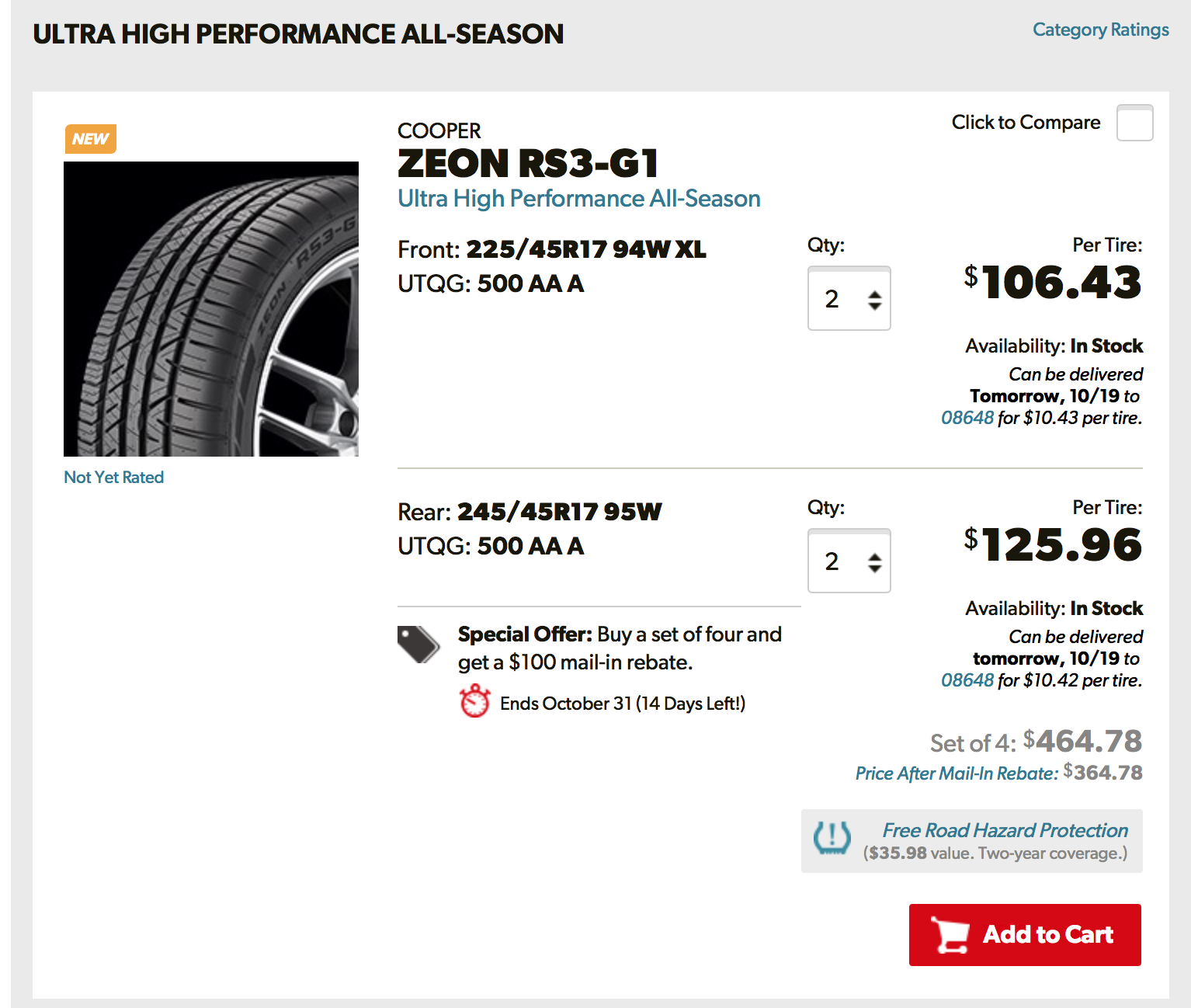The image size is (1191, 1008).
Task: Open the Price After Mail-In Rebate link
Action: 957,773
